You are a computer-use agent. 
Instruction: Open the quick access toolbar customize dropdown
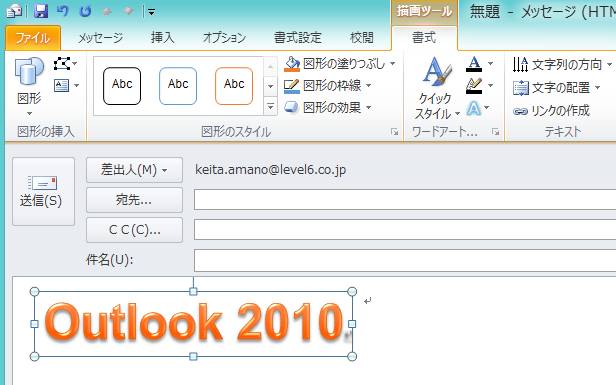151,12
